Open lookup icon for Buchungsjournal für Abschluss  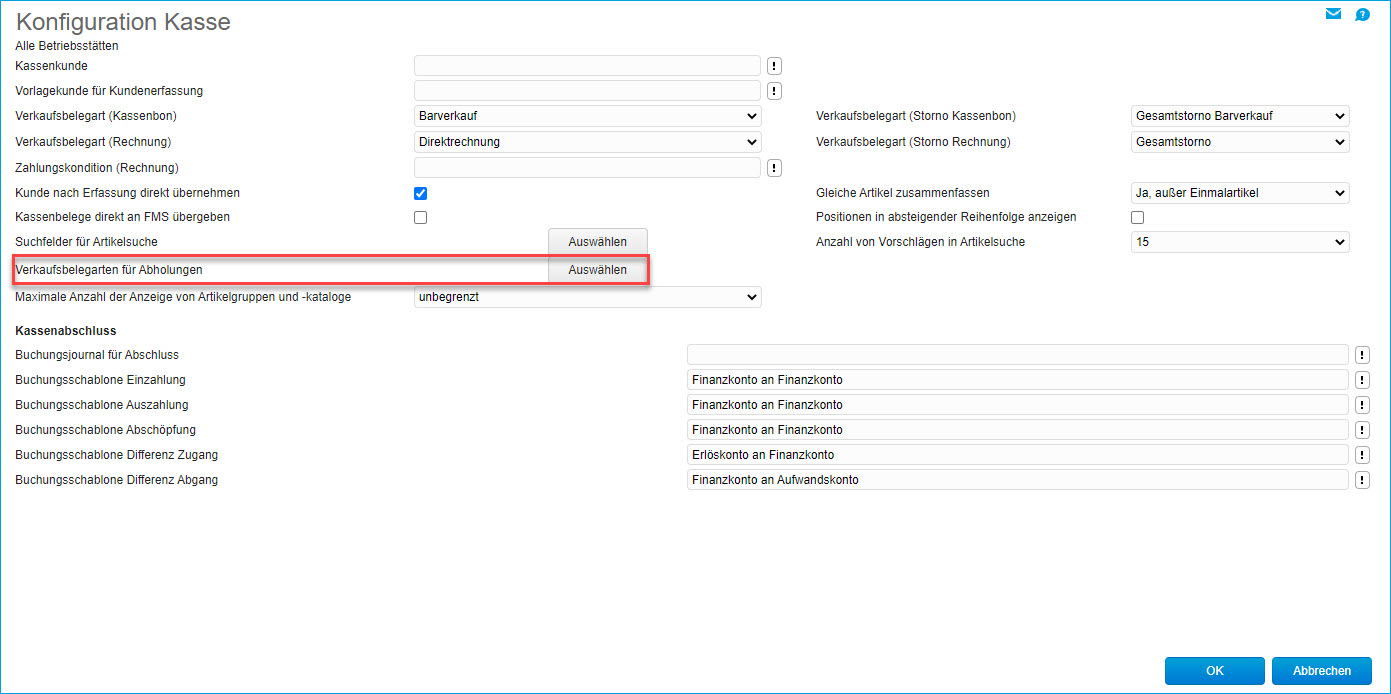(x=1362, y=355)
